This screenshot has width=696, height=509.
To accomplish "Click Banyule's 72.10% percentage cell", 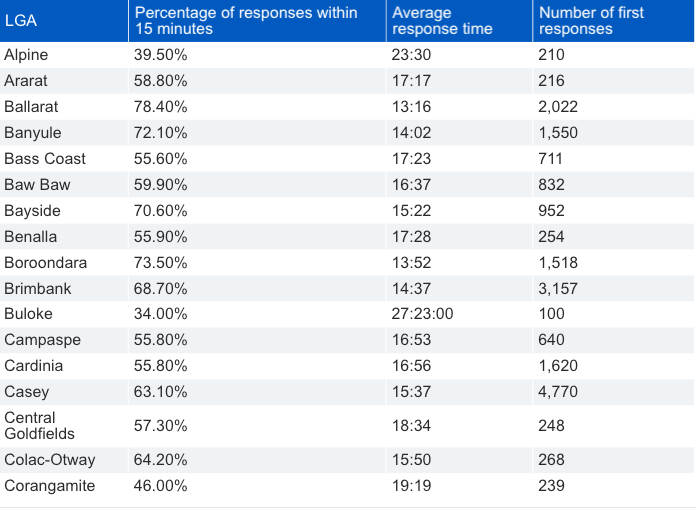I will 161,133.
